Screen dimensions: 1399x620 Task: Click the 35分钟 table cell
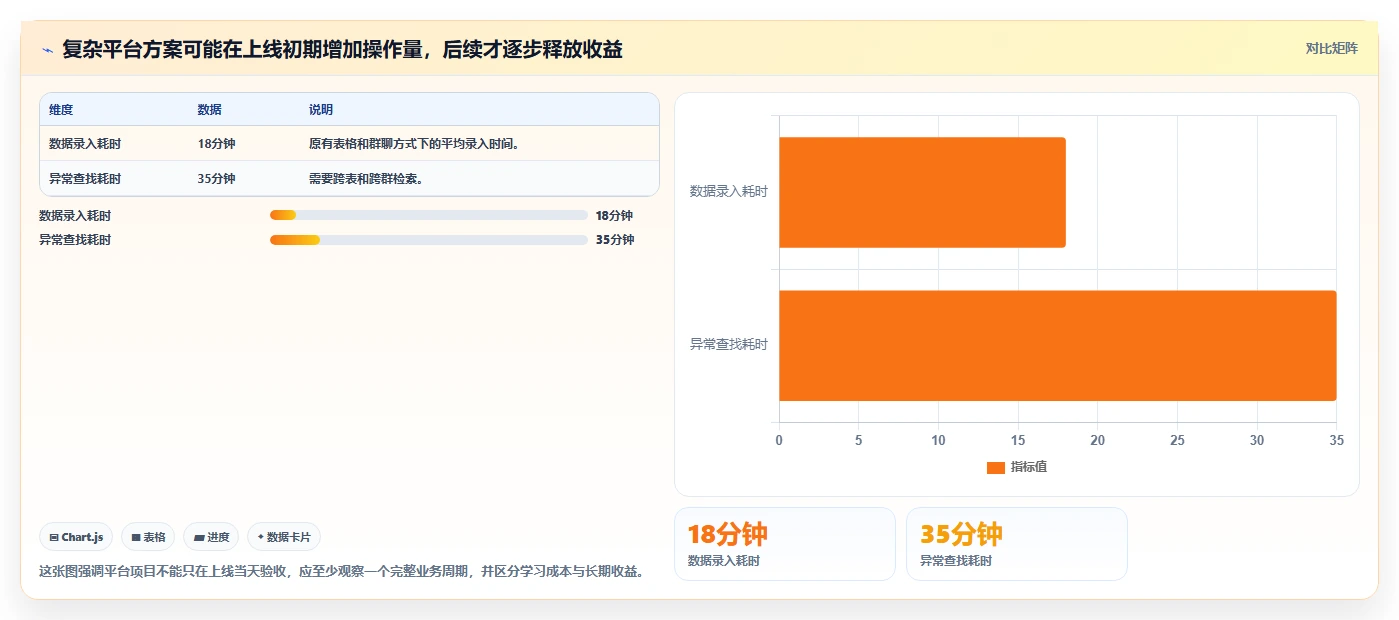pos(217,179)
